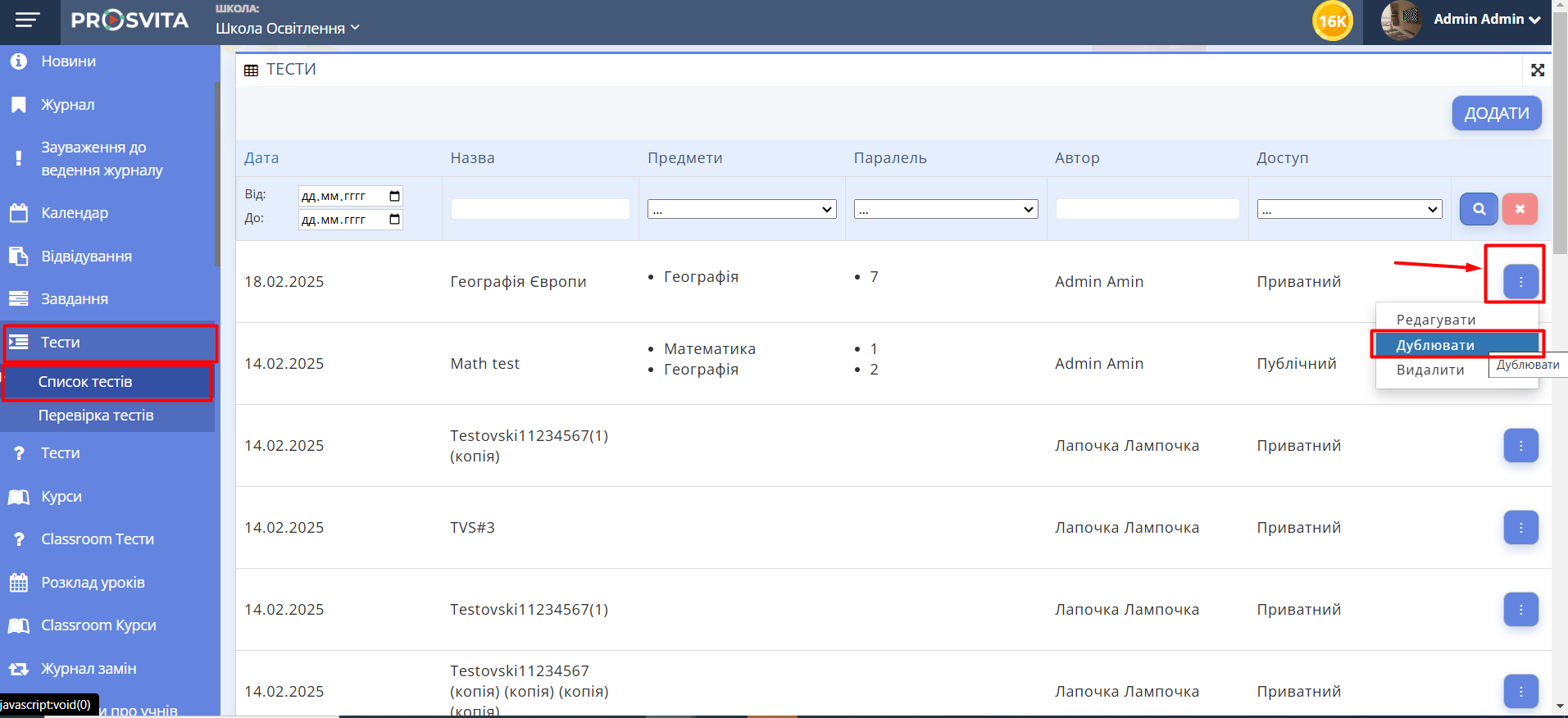Open Журнал from the sidebar

pos(68,105)
